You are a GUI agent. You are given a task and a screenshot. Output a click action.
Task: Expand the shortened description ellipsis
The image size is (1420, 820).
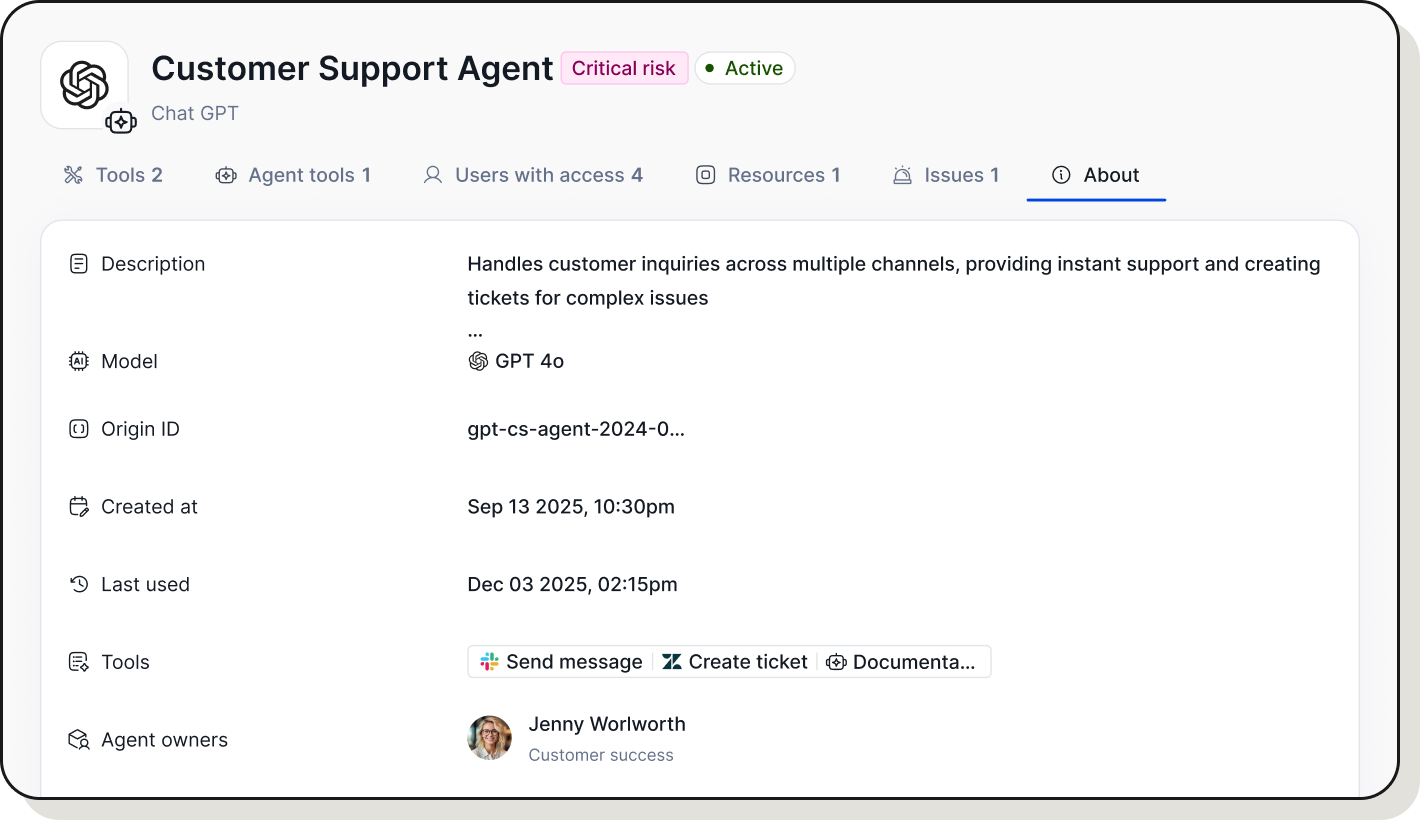(x=475, y=329)
